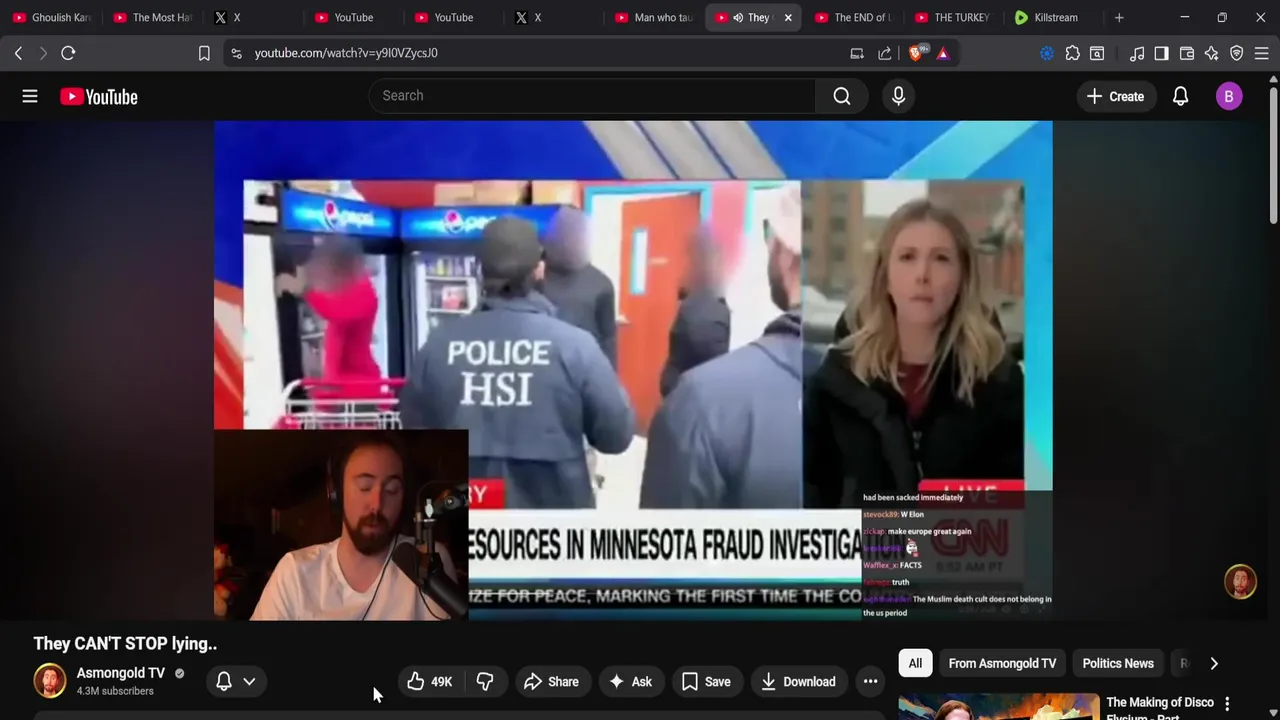Click the Share button

[x=551, y=682]
